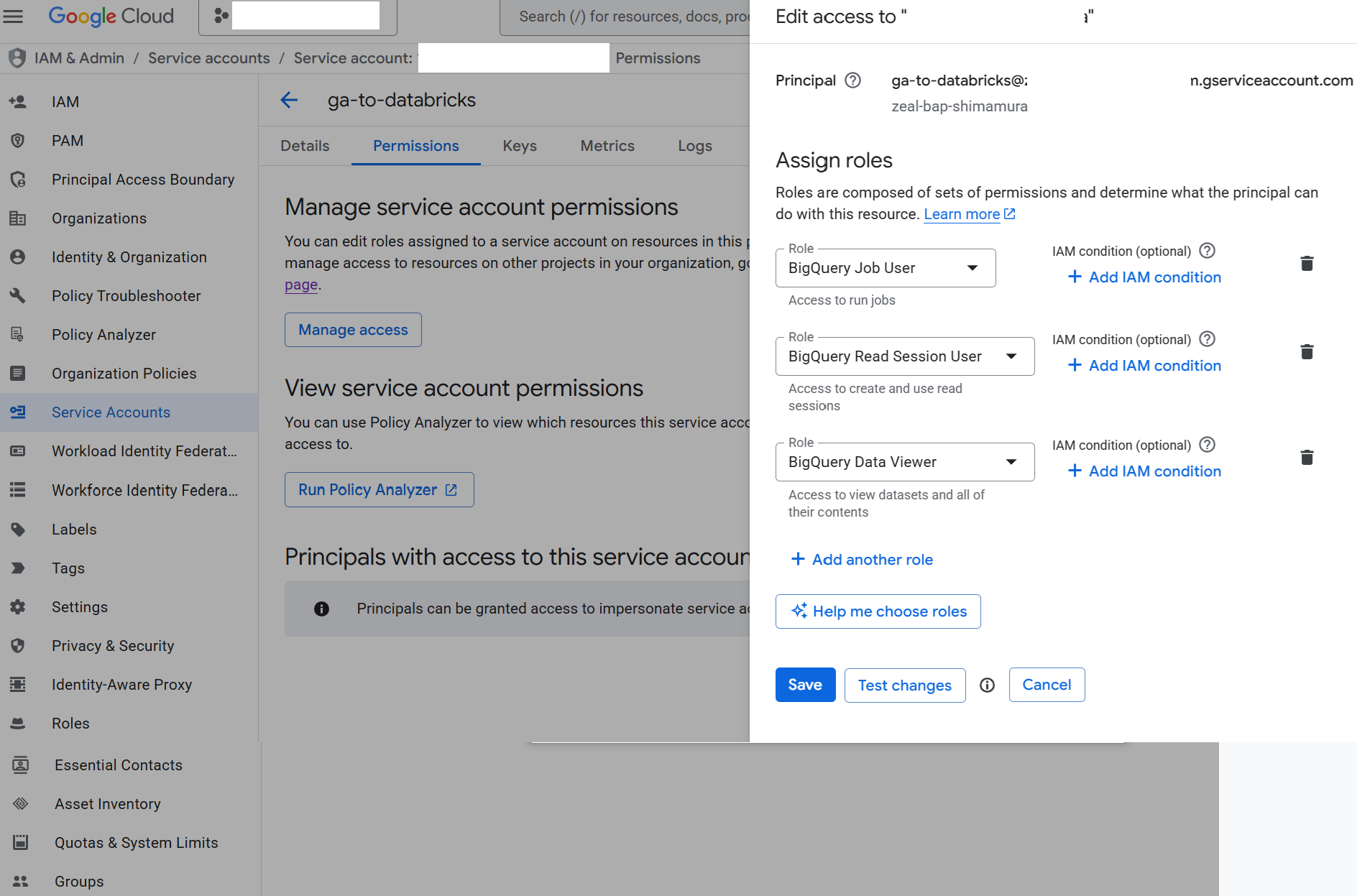Open help for IAM condition on first role

[x=1207, y=251]
